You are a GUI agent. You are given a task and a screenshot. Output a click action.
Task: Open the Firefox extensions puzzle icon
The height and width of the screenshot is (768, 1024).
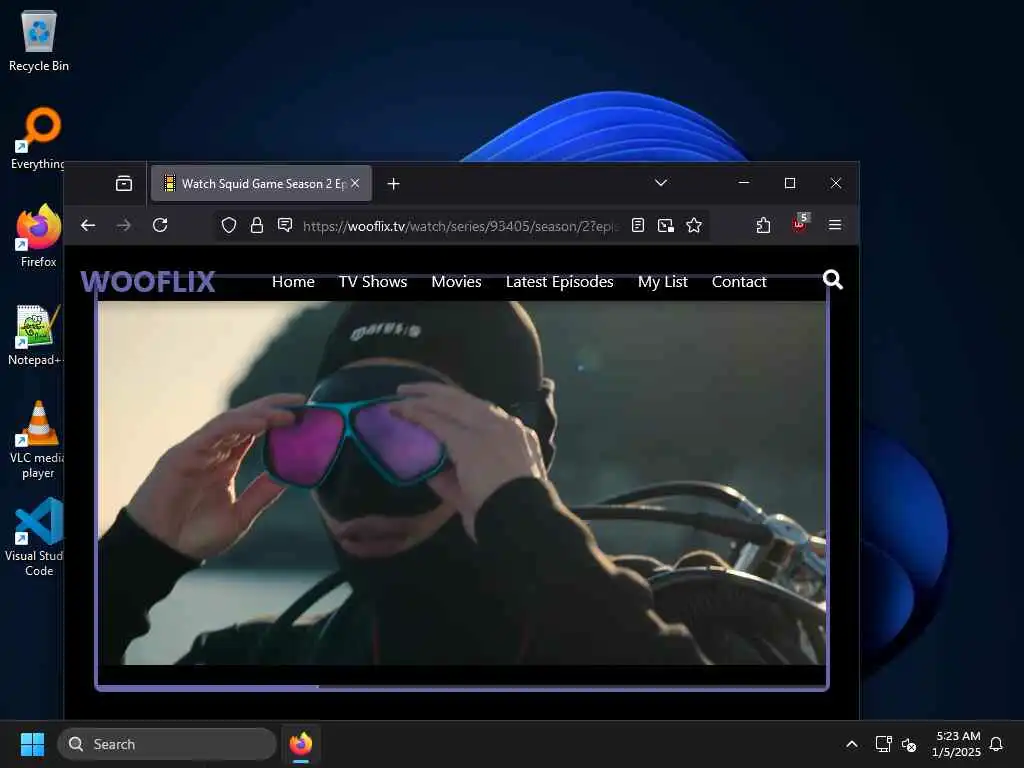tap(763, 225)
